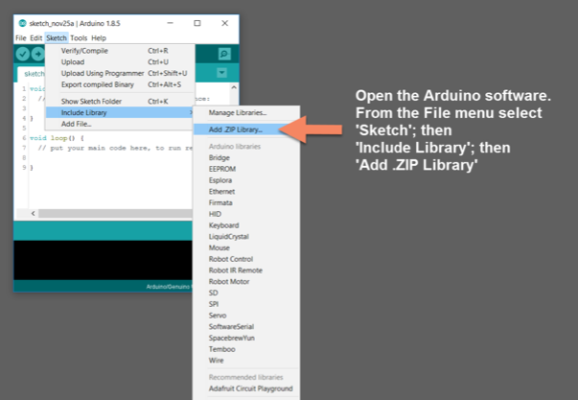Include the Esplora library
This screenshot has height=400, width=578.
[246, 180]
